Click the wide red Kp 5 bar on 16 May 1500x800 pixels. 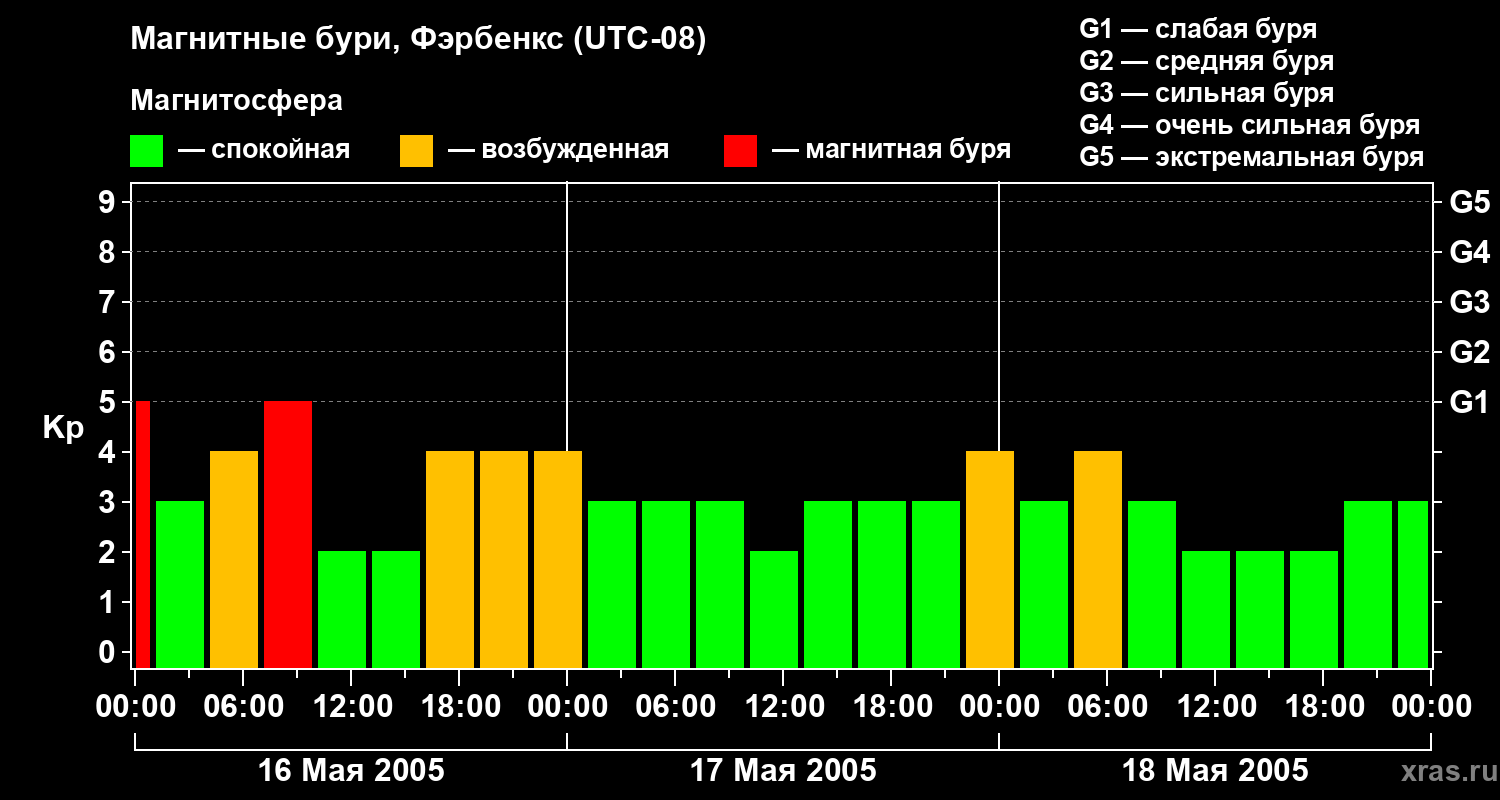pyautogui.click(x=288, y=534)
